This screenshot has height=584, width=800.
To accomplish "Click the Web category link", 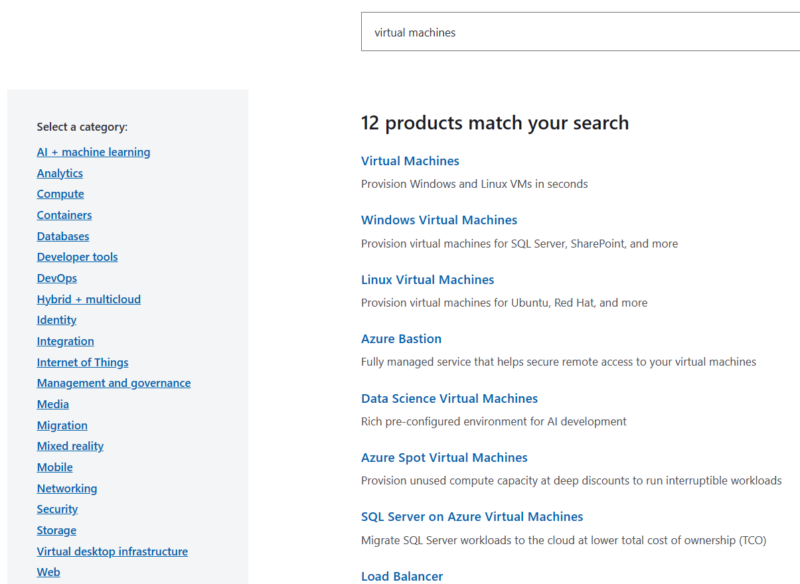I will (48, 573).
